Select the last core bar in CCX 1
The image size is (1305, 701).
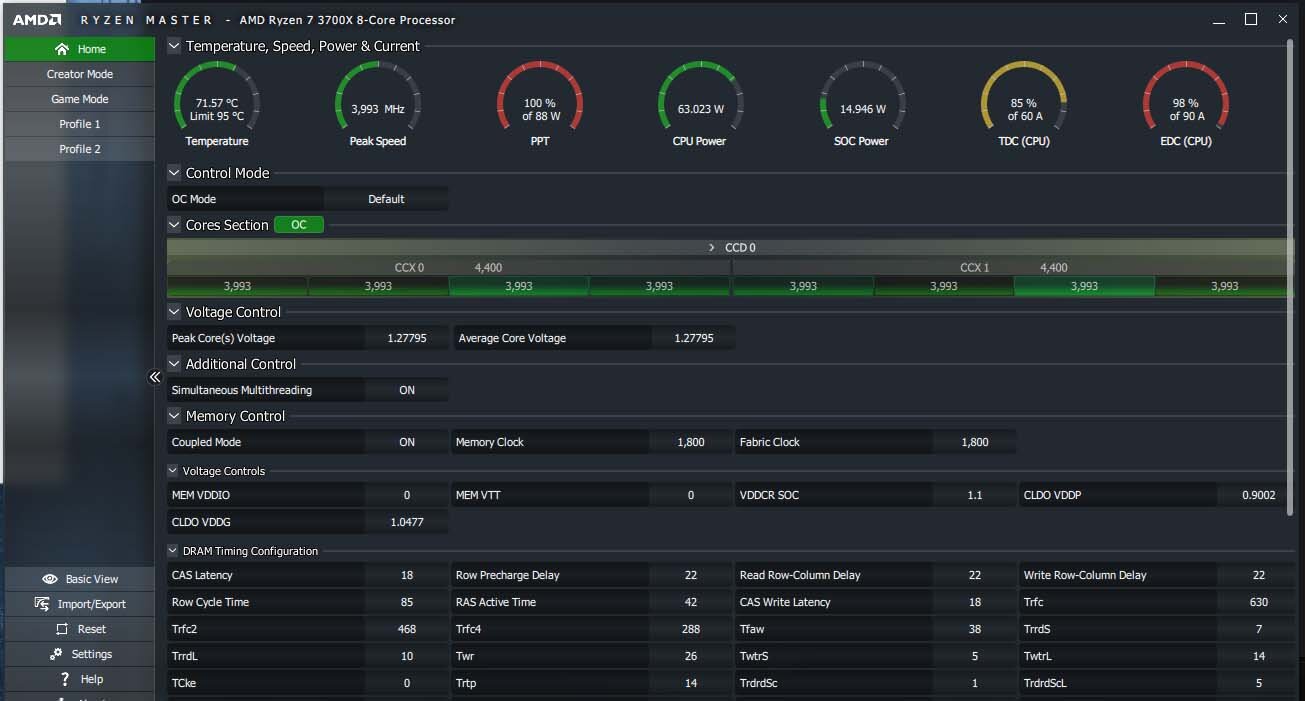coord(1225,286)
